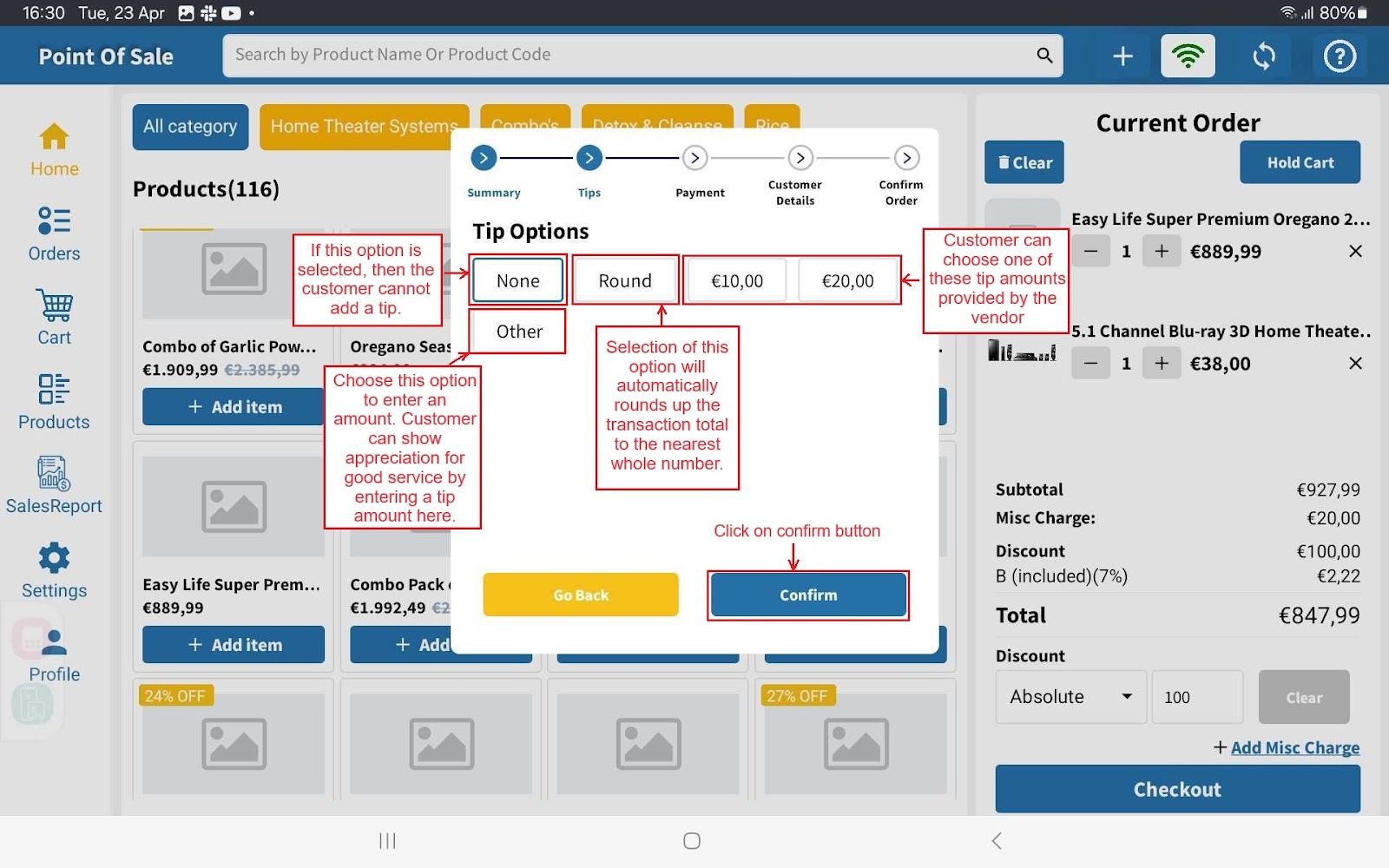The width and height of the screenshot is (1389, 868).
Task: Click the sync refresh icon
Action: 1264,56
